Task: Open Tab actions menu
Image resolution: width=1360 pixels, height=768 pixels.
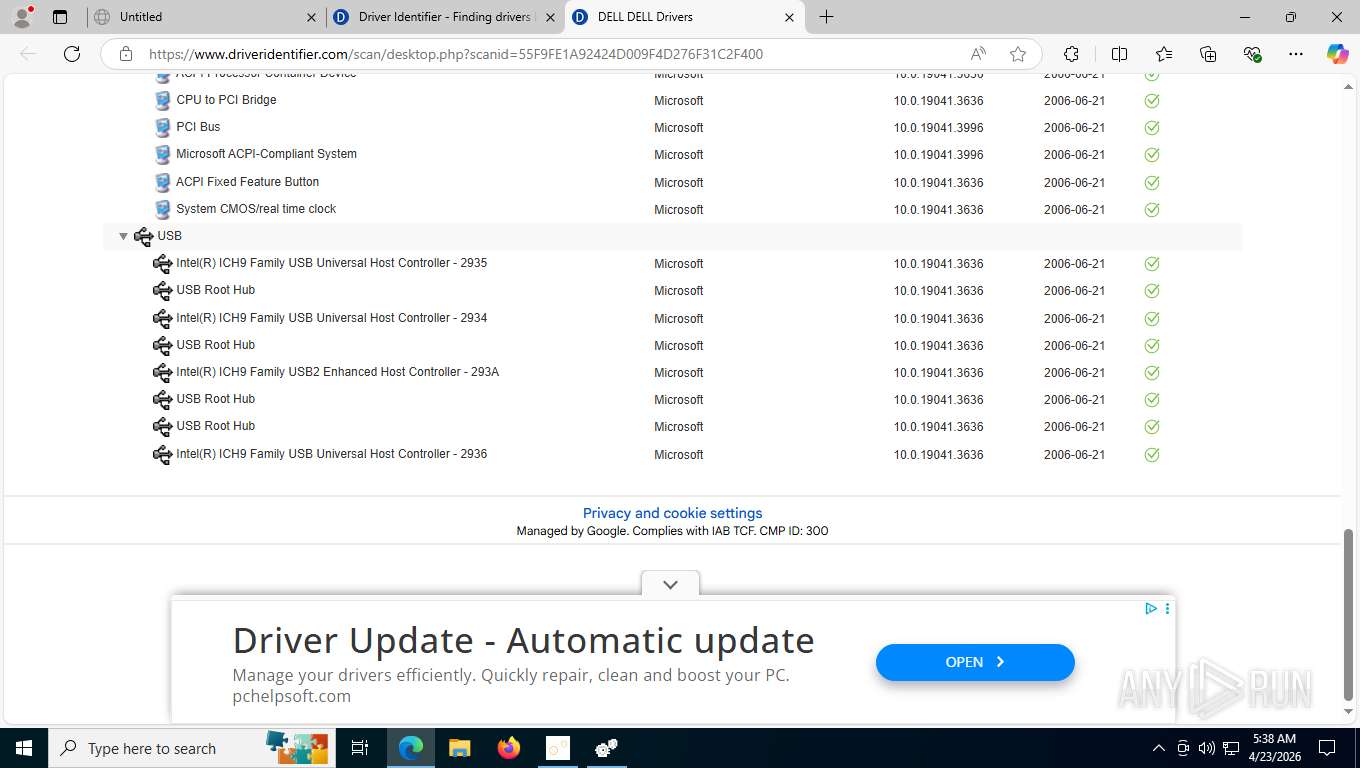Action: point(60,17)
